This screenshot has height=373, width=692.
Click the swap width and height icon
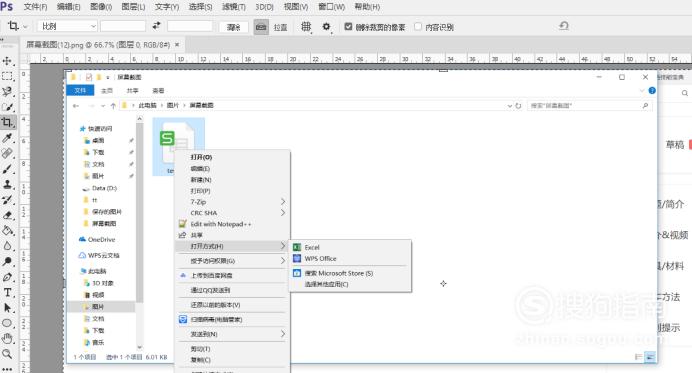156,26
